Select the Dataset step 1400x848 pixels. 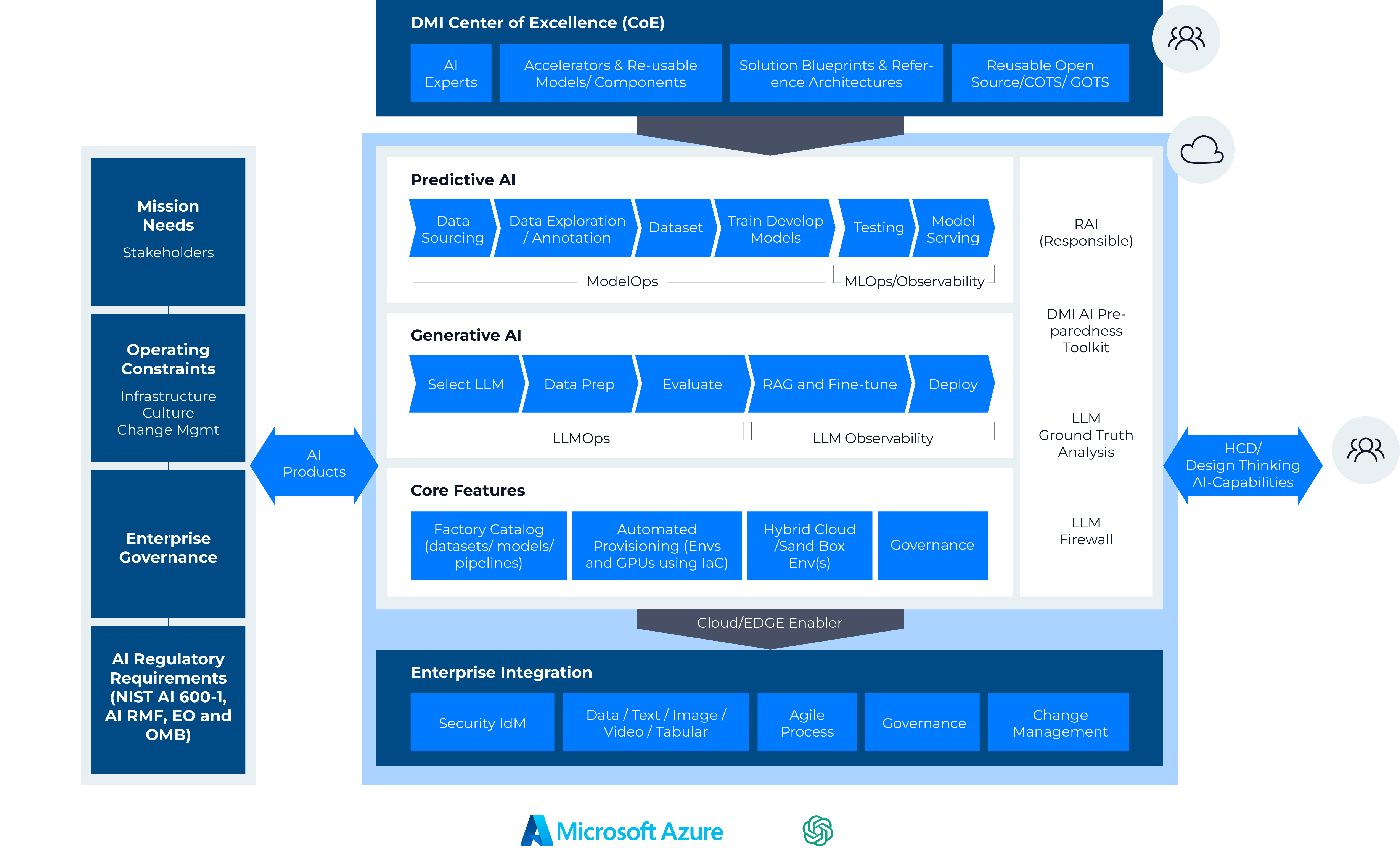[676, 229]
